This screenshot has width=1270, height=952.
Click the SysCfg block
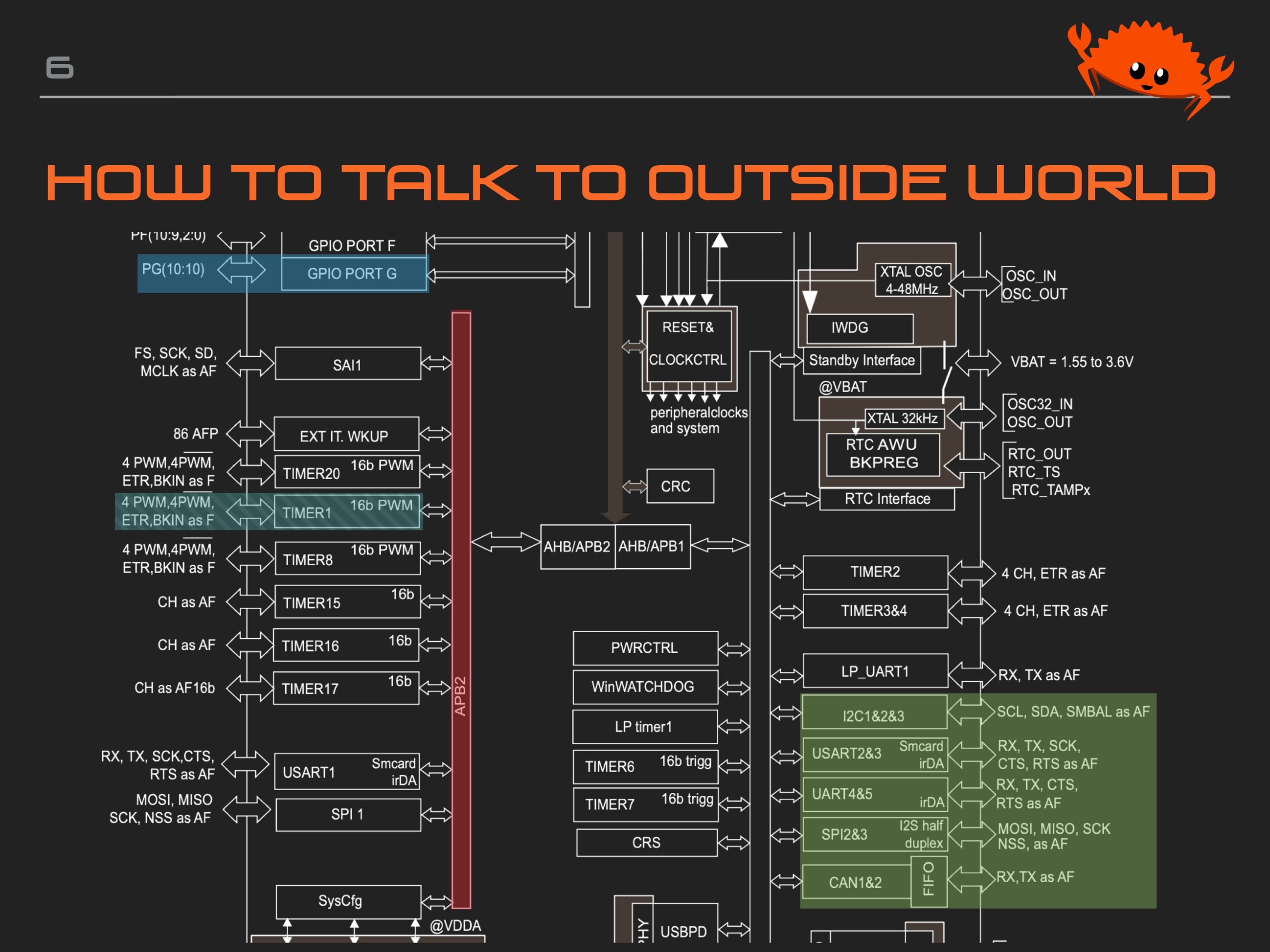(348, 902)
